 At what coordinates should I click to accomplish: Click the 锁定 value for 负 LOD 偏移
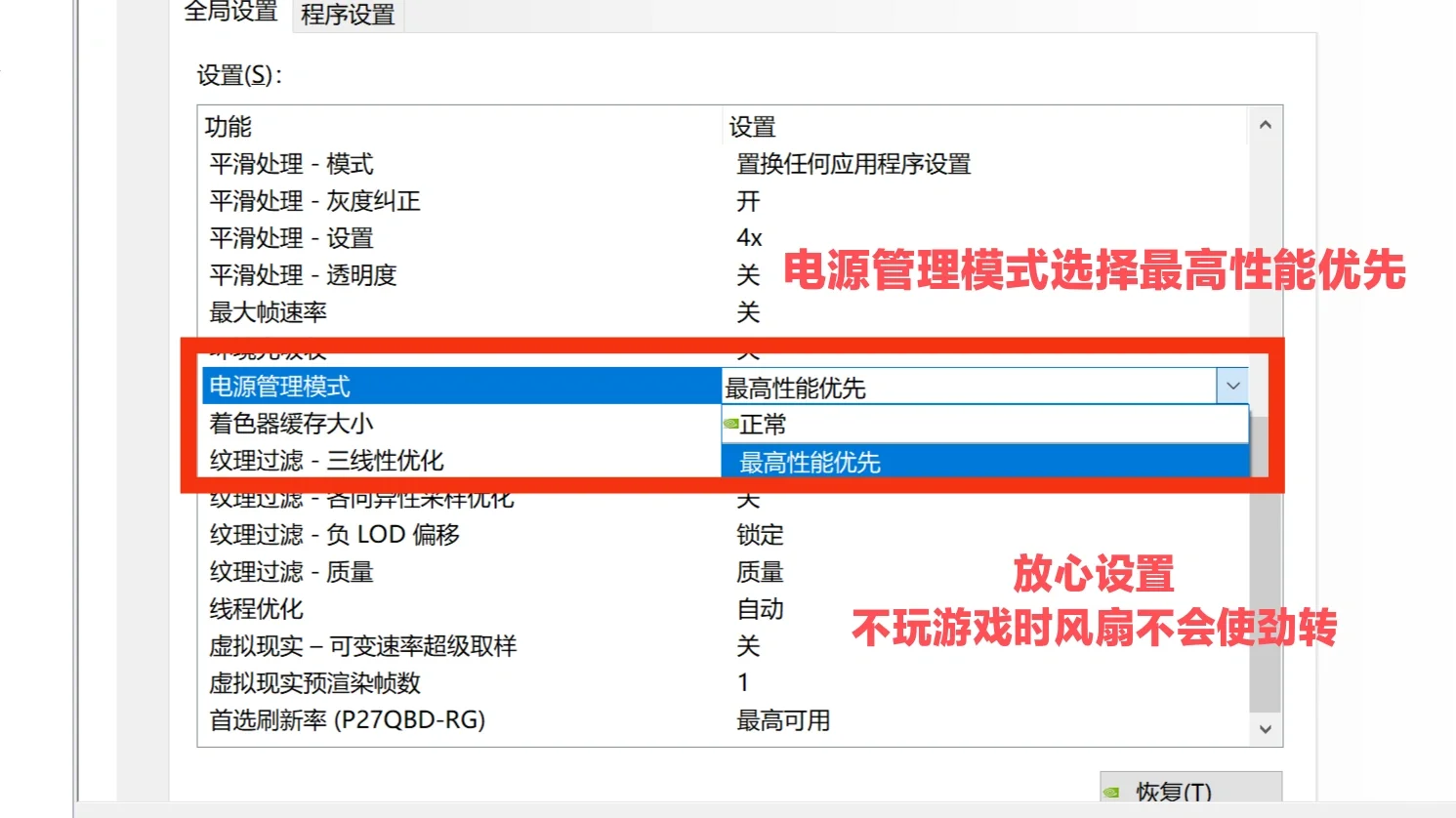pos(760,535)
